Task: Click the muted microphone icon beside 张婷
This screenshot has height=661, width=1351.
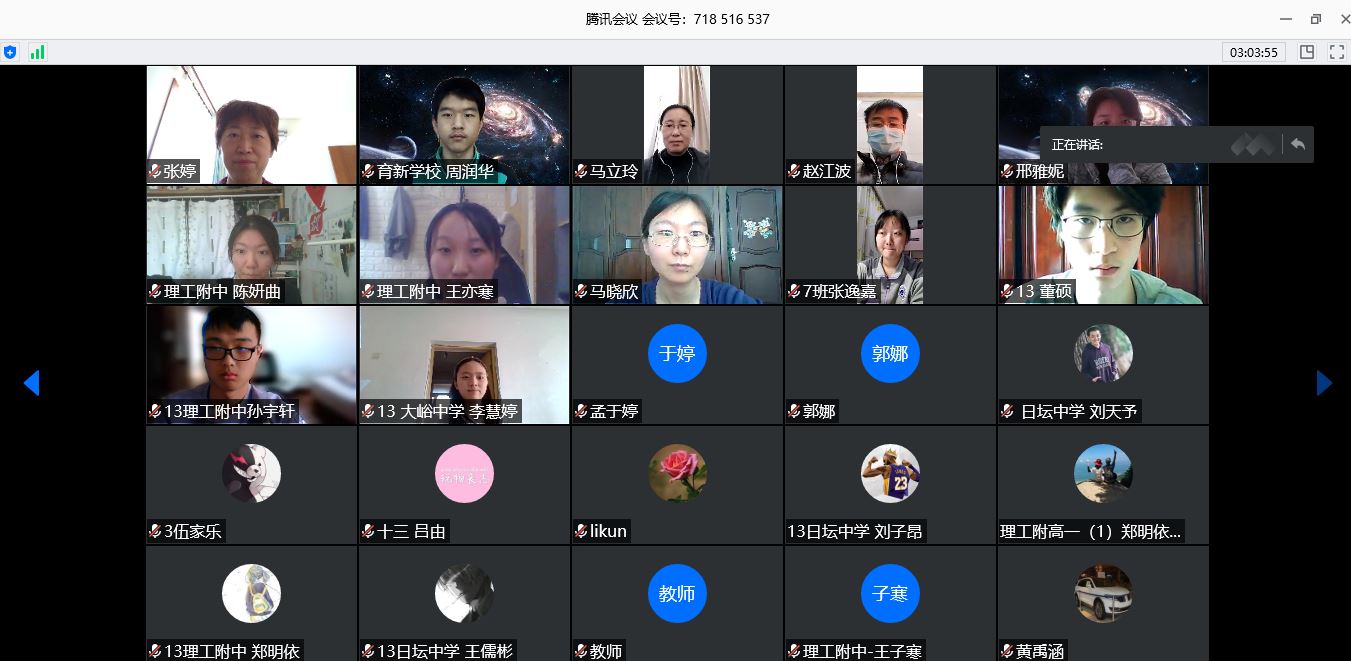Action: (155, 171)
